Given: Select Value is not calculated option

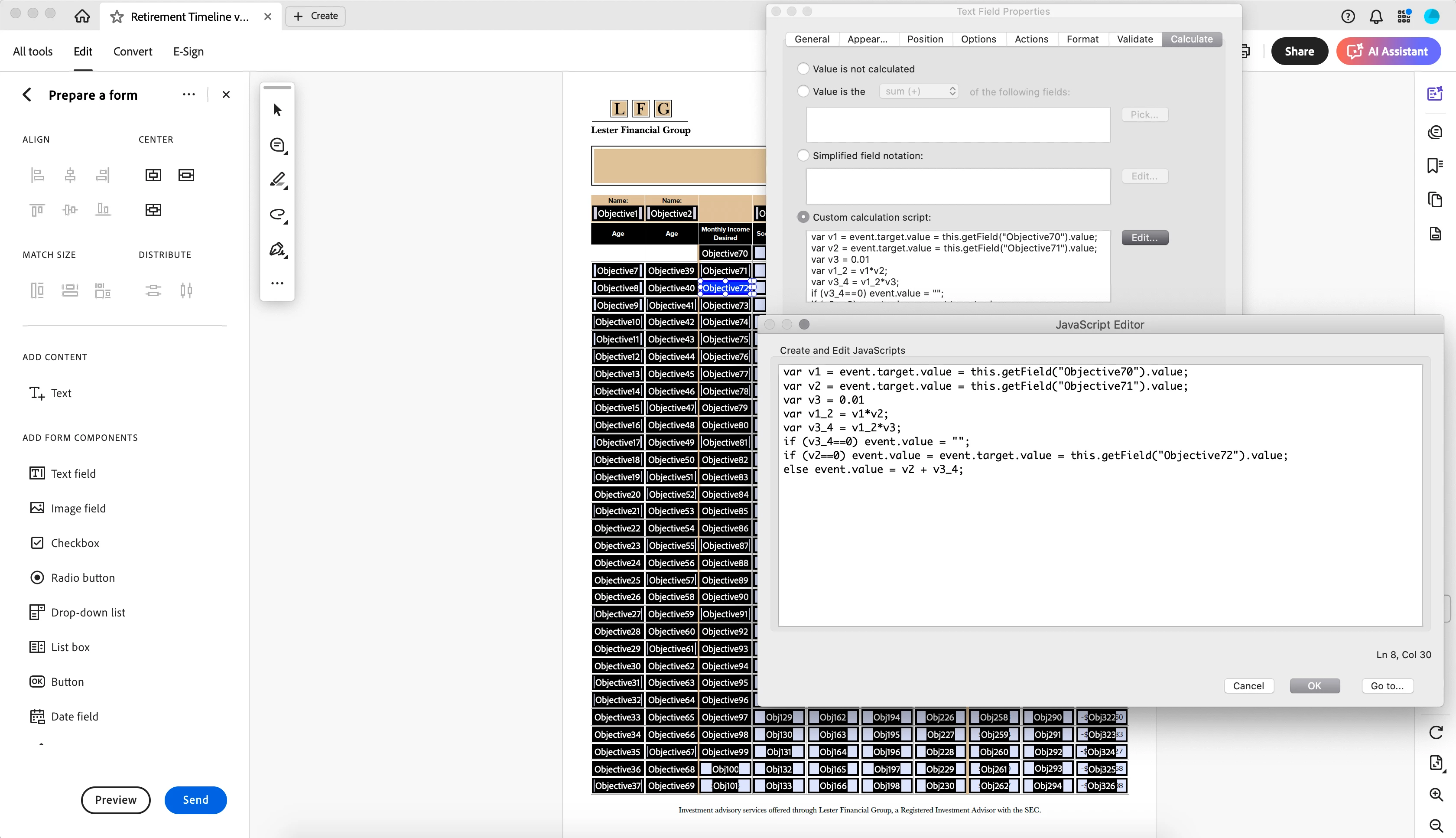Looking at the screenshot, I should click(x=803, y=69).
